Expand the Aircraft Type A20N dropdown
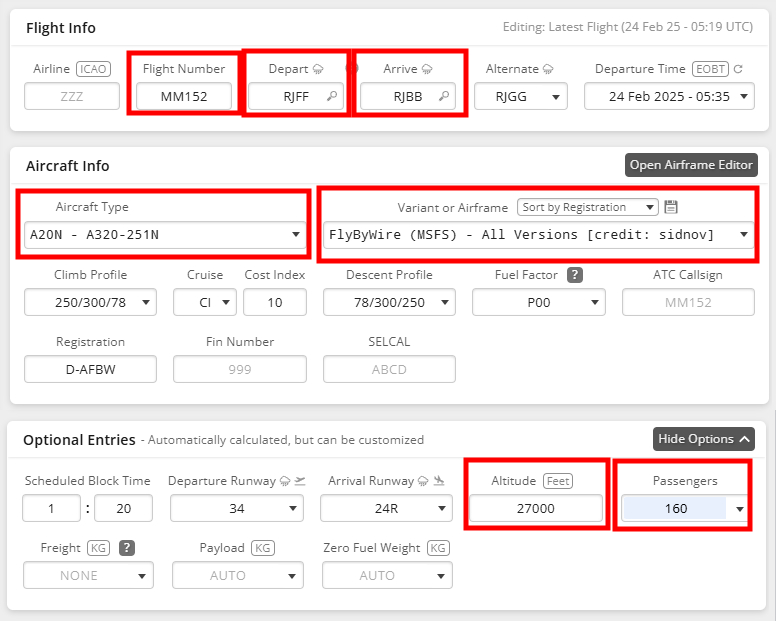This screenshot has width=776, height=621. (165, 235)
